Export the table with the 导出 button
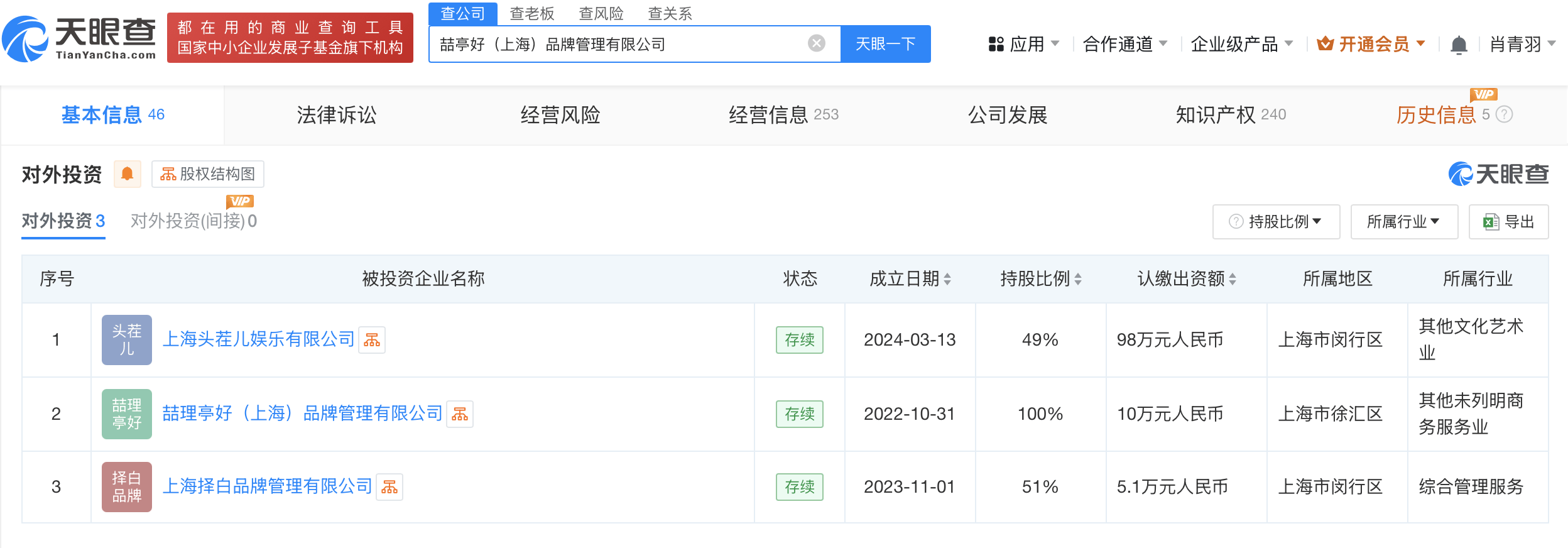 tap(1508, 222)
